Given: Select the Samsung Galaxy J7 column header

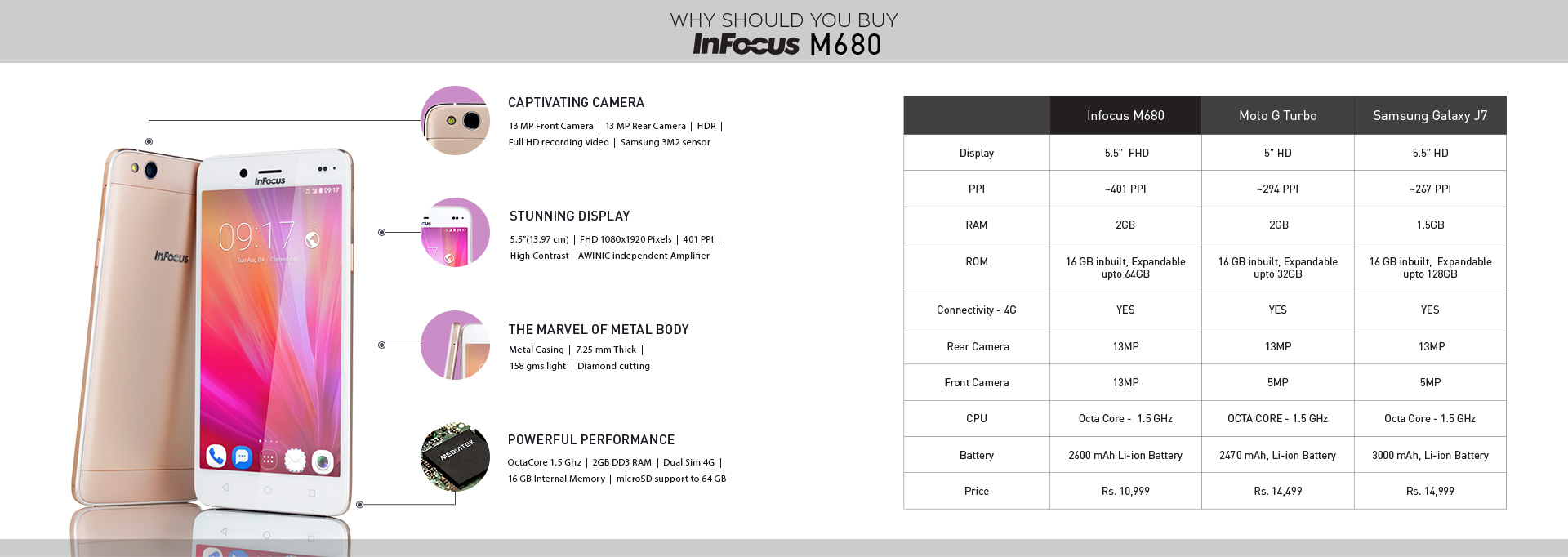Looking at the screenshot, I should point(1430,115).
